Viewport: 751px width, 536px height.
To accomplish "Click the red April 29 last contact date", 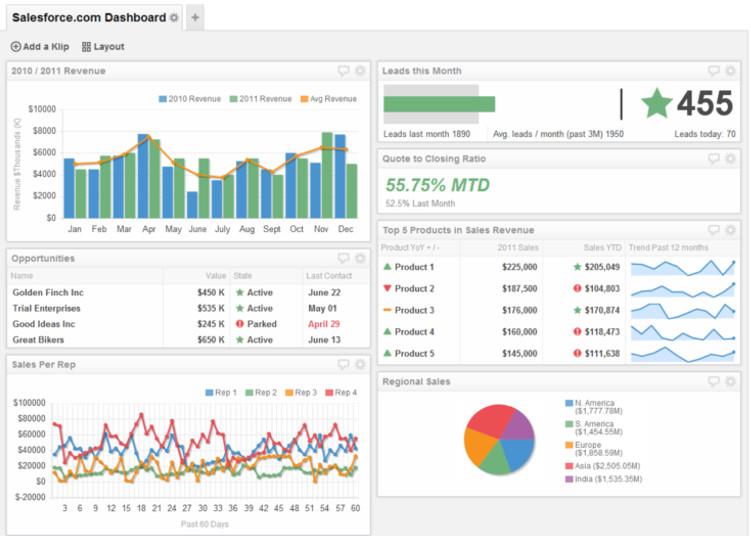I will coord(324,324).
